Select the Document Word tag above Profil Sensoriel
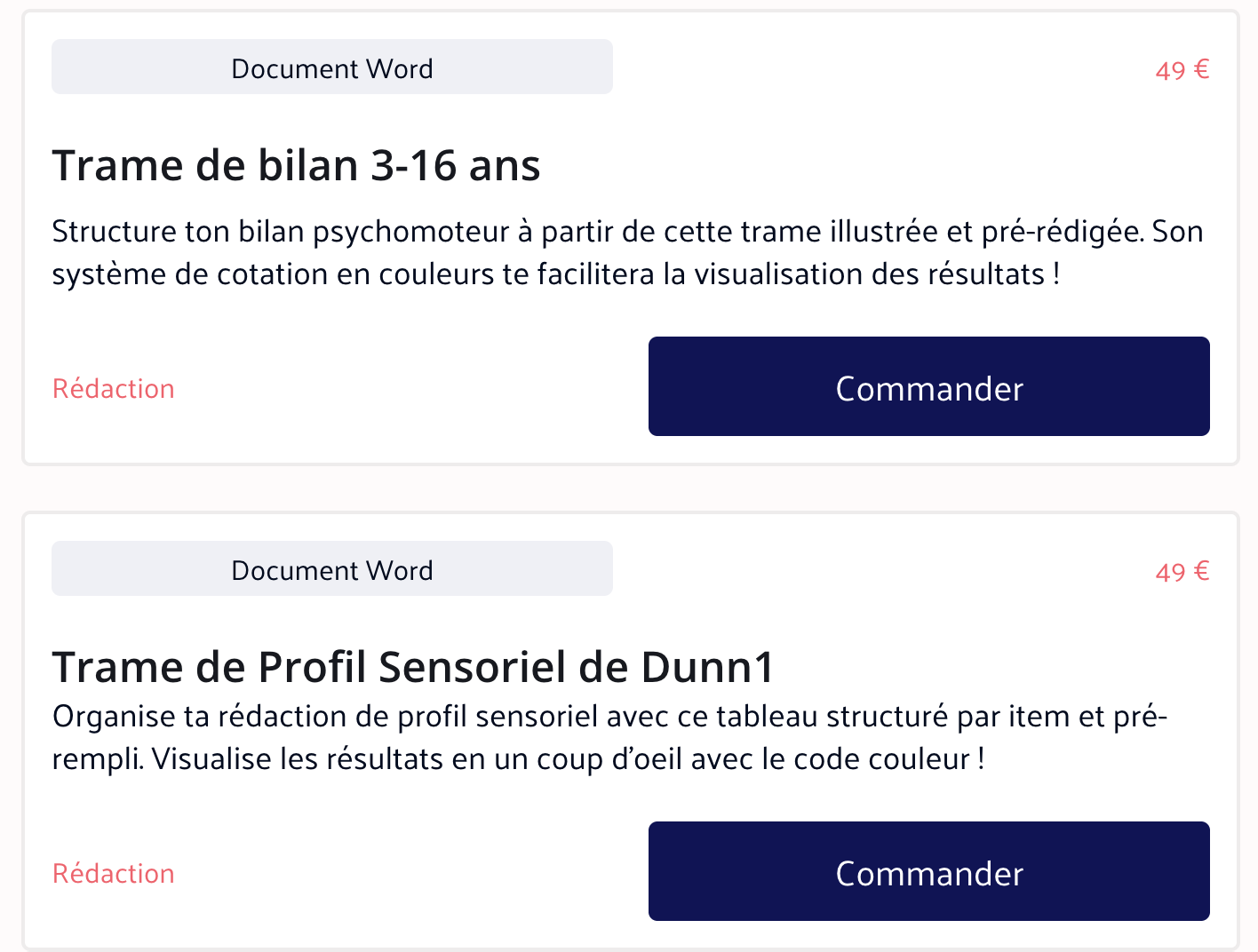Viewport: 1258px width, 952px height. (x=331, y=569)
